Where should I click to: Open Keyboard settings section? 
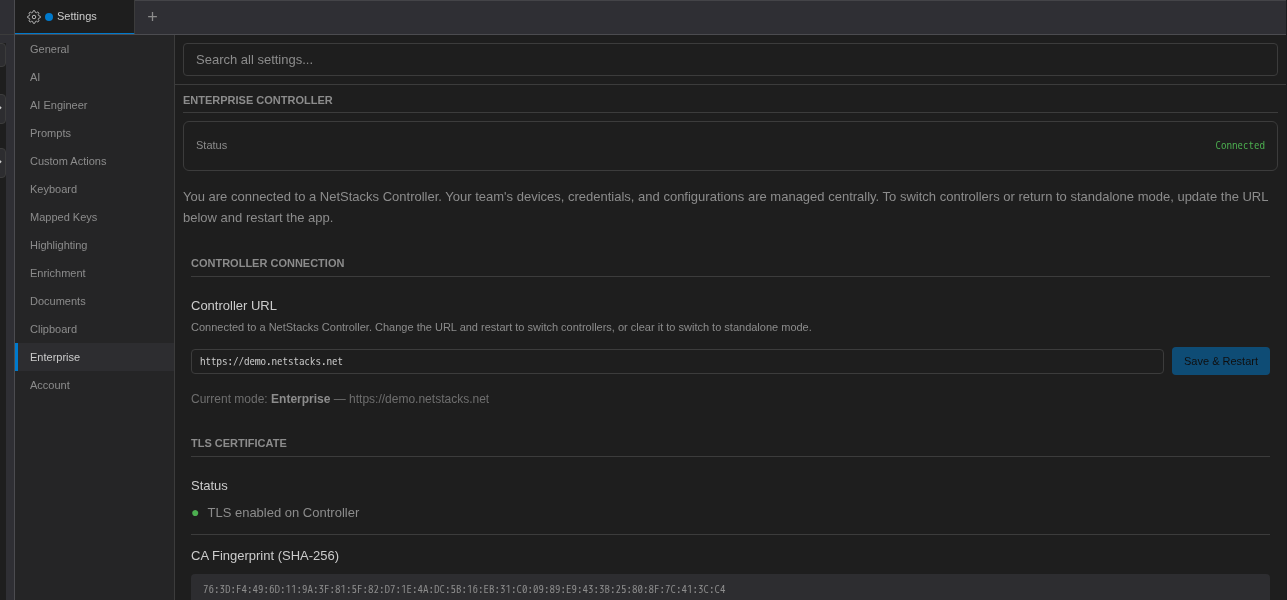point(95,189)
